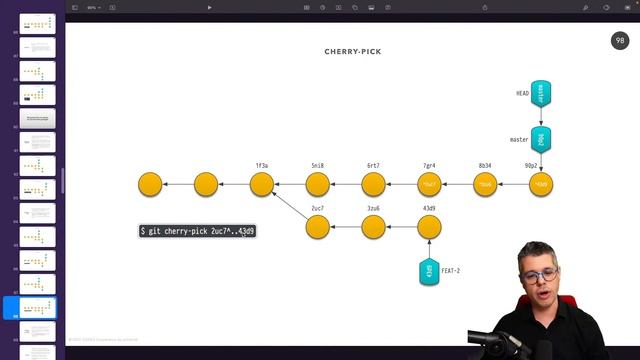Open the View options sidebar icon
The width and height of the screenshot is (640, 360).
(75, 7)
